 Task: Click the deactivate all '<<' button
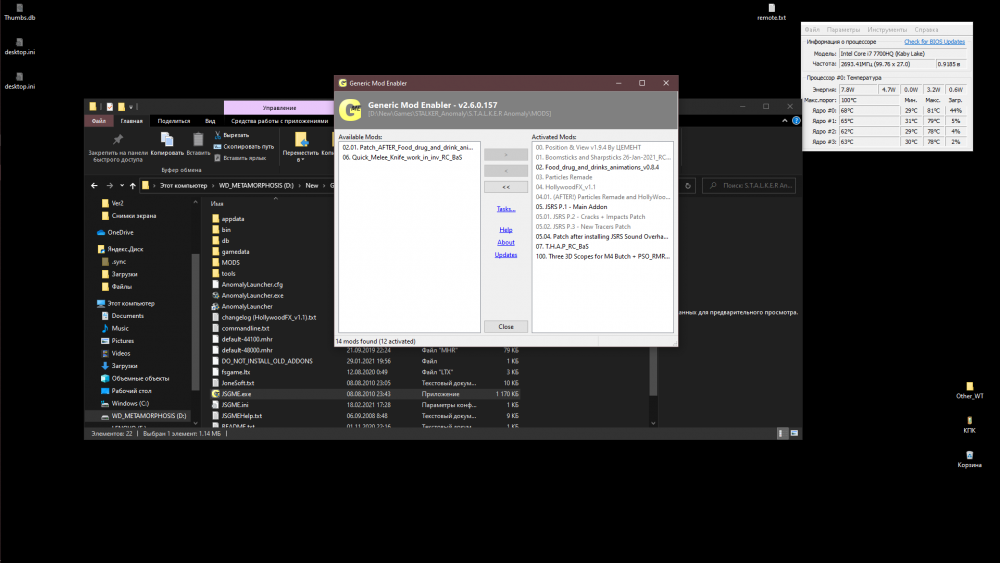pos(505,187)
